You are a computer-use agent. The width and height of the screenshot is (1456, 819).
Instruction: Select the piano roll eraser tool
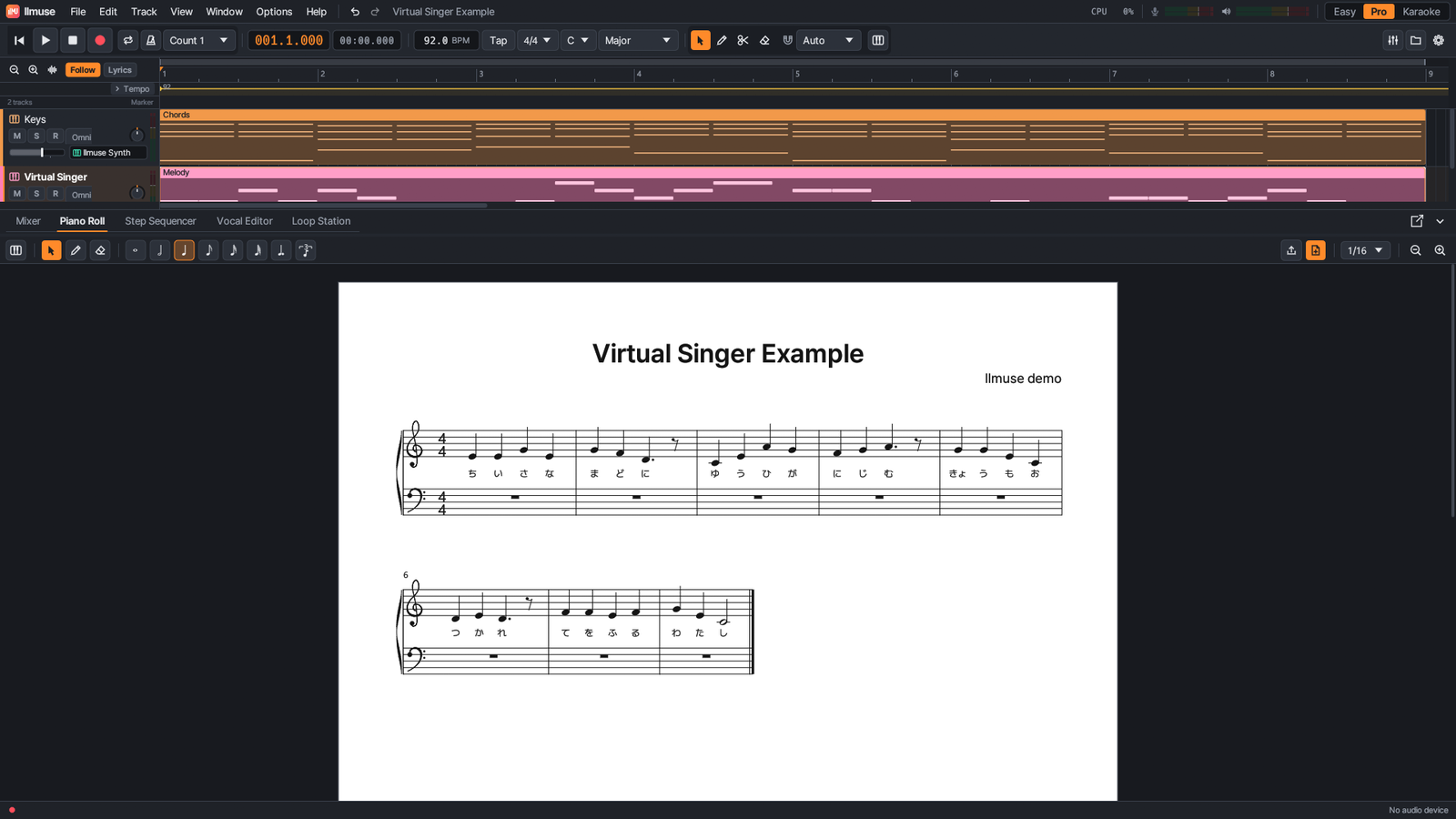coord(100,250)
